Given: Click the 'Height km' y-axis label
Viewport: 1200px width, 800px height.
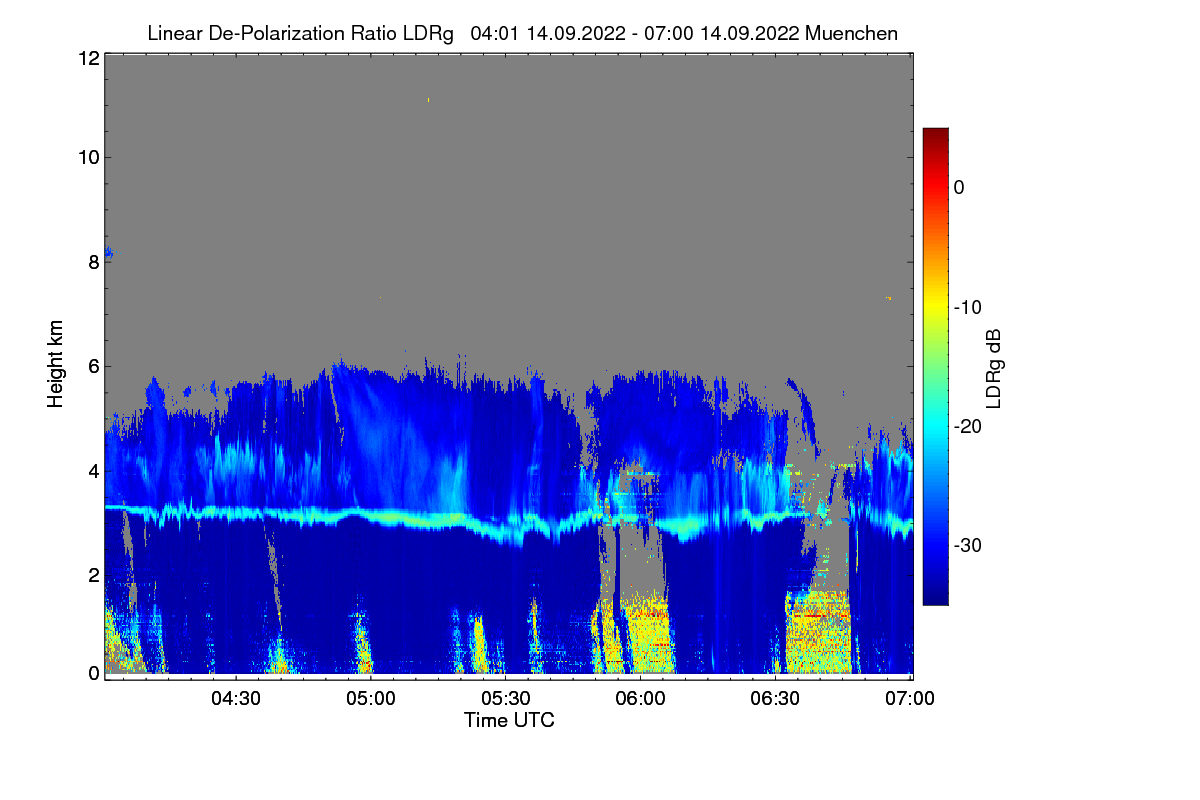Looking at the screenshot, I should [x=56, y=365].
